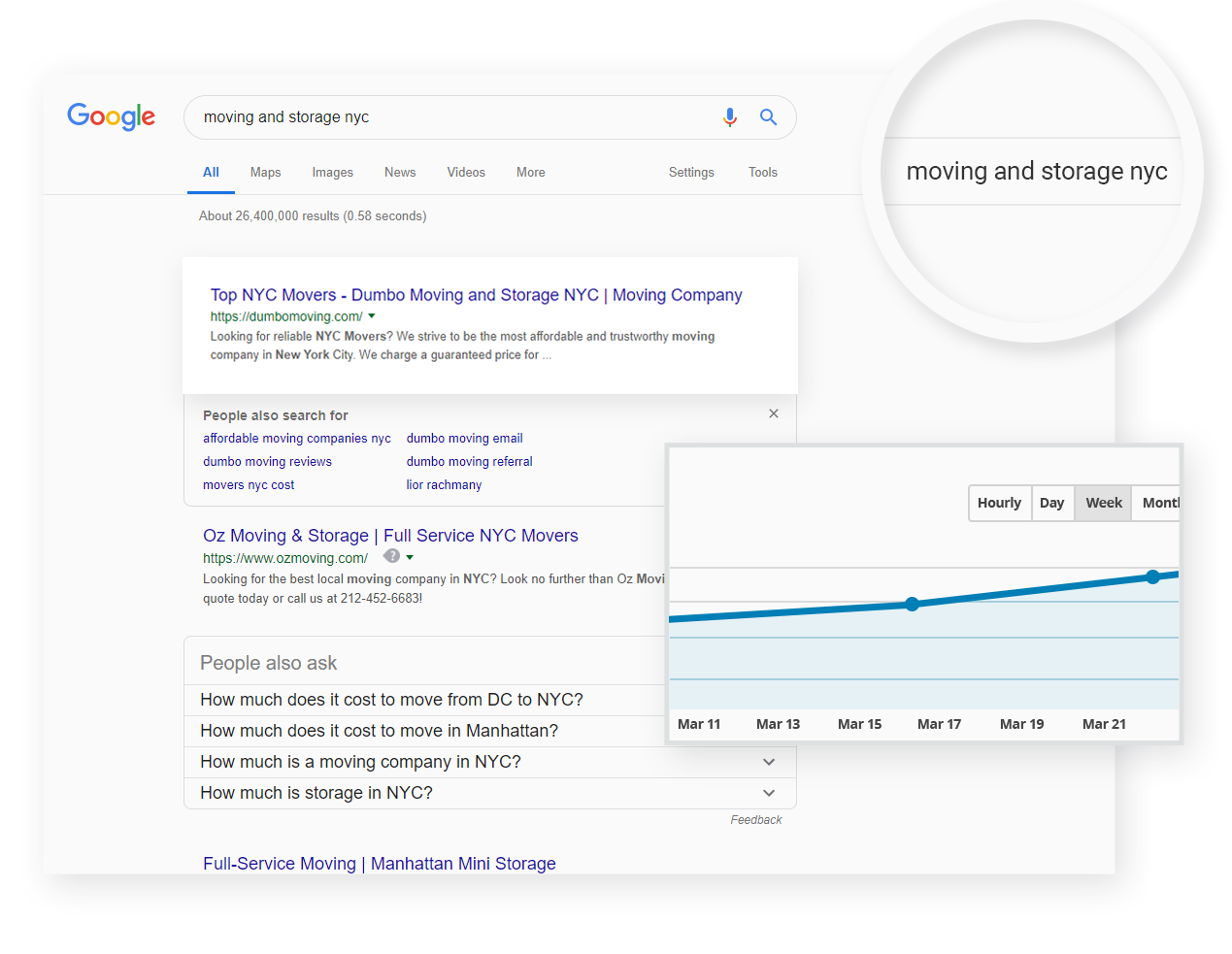Viewport: 1232px width, 954px height.
Task: Click the chart data point near Mar 17
Action: tap(913, 604)
